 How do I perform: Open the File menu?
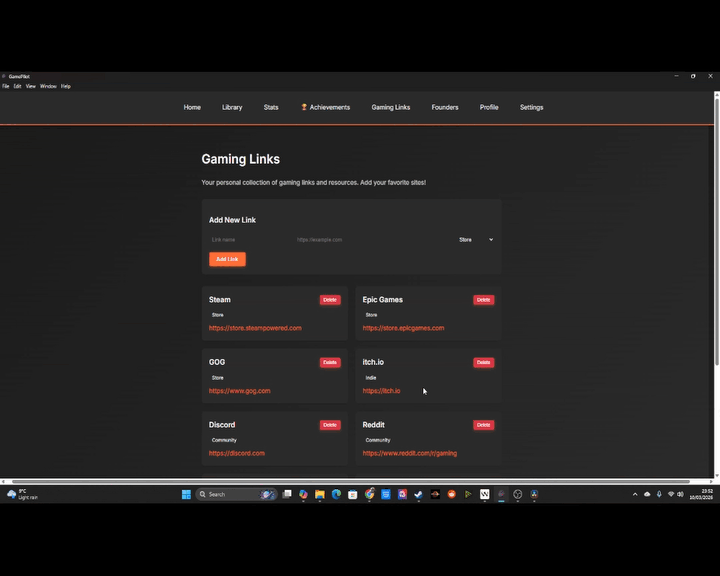point(5,86)
